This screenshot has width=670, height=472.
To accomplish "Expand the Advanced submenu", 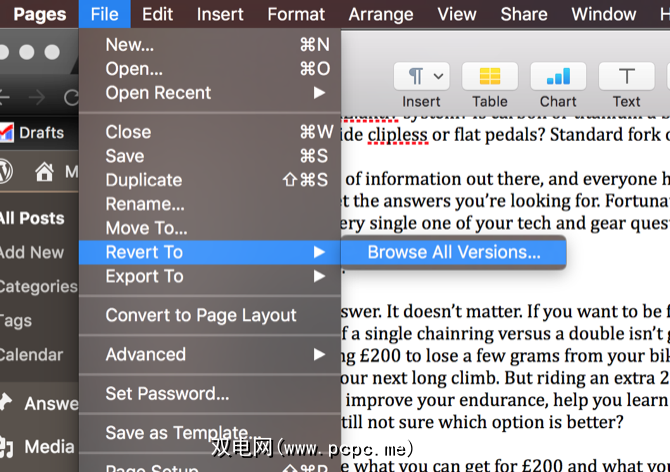I will pos(209,355).
